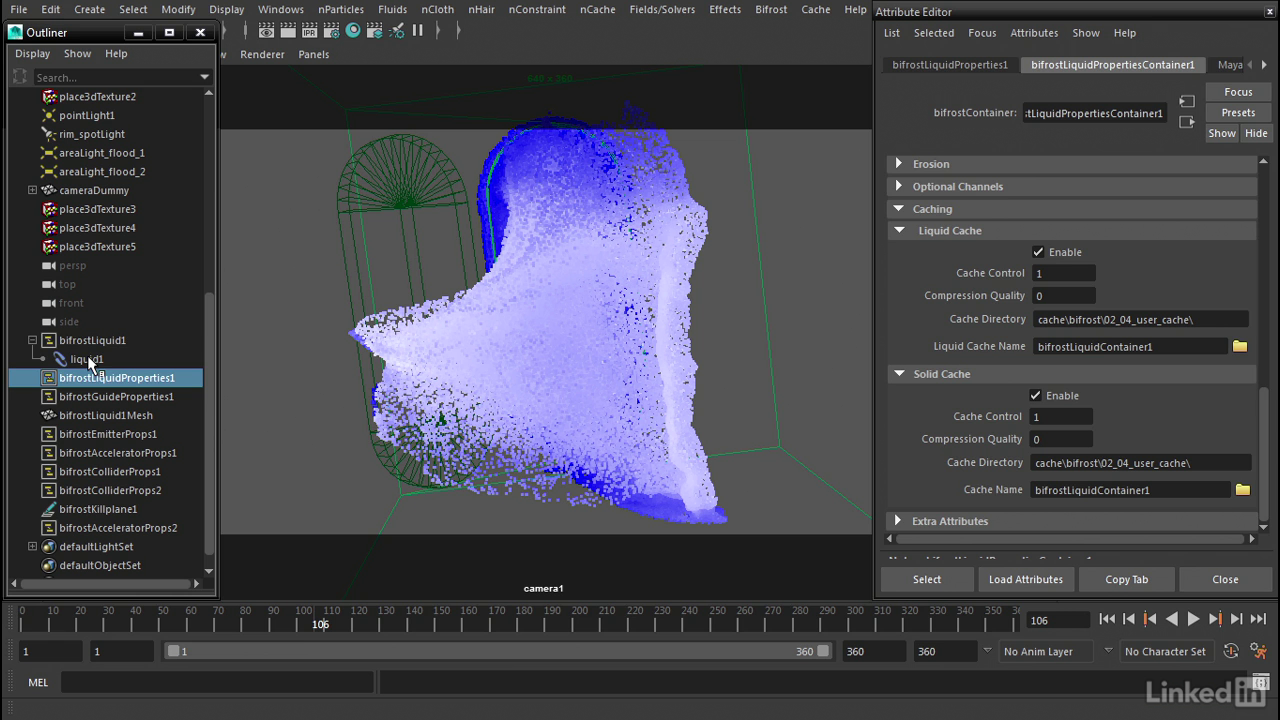The image size is (1280, 720).
Task: Jump to next keyframe
Action: [x=1215, y=619]
